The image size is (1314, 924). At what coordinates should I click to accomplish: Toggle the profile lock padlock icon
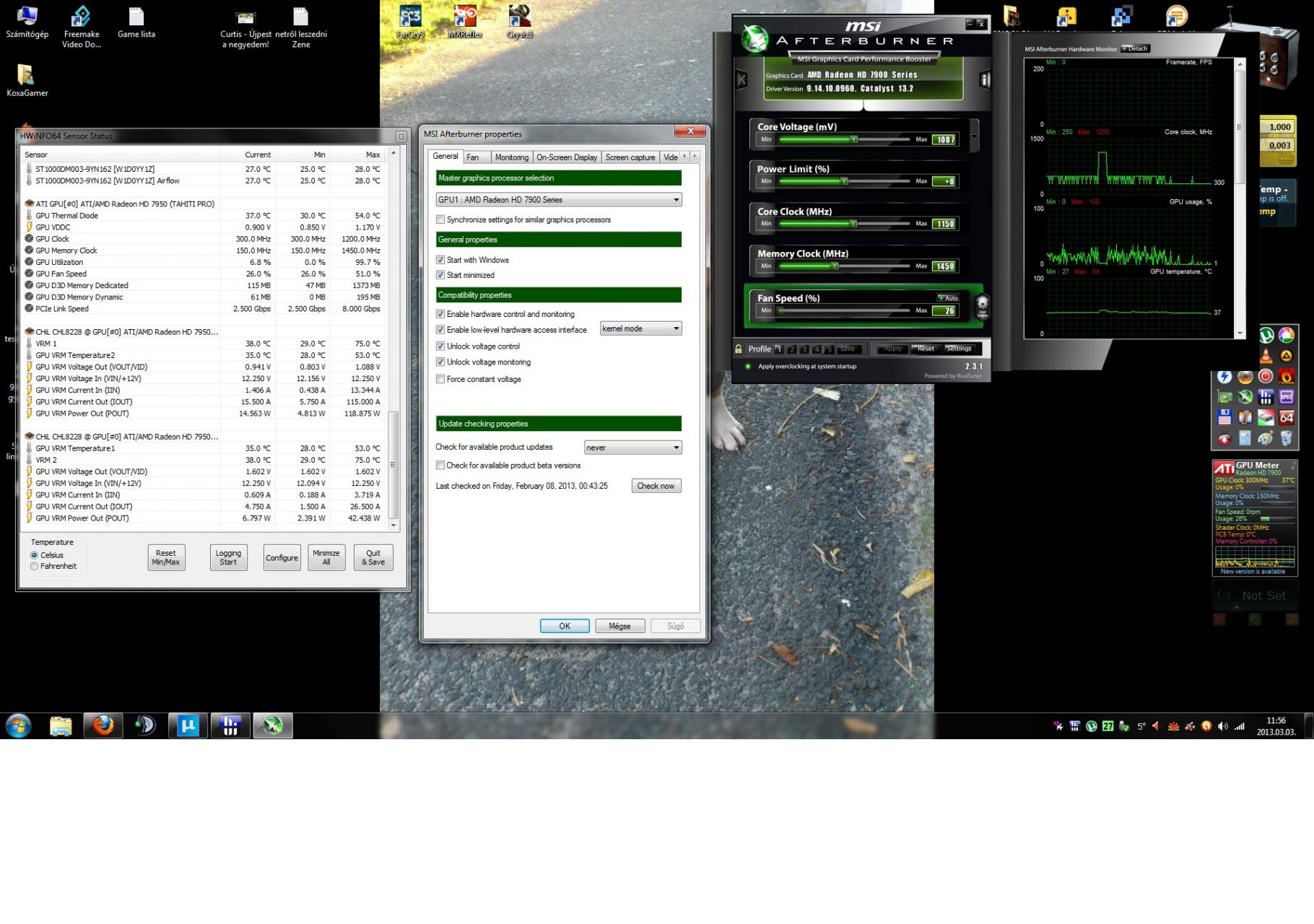click(x=739, y=349)
